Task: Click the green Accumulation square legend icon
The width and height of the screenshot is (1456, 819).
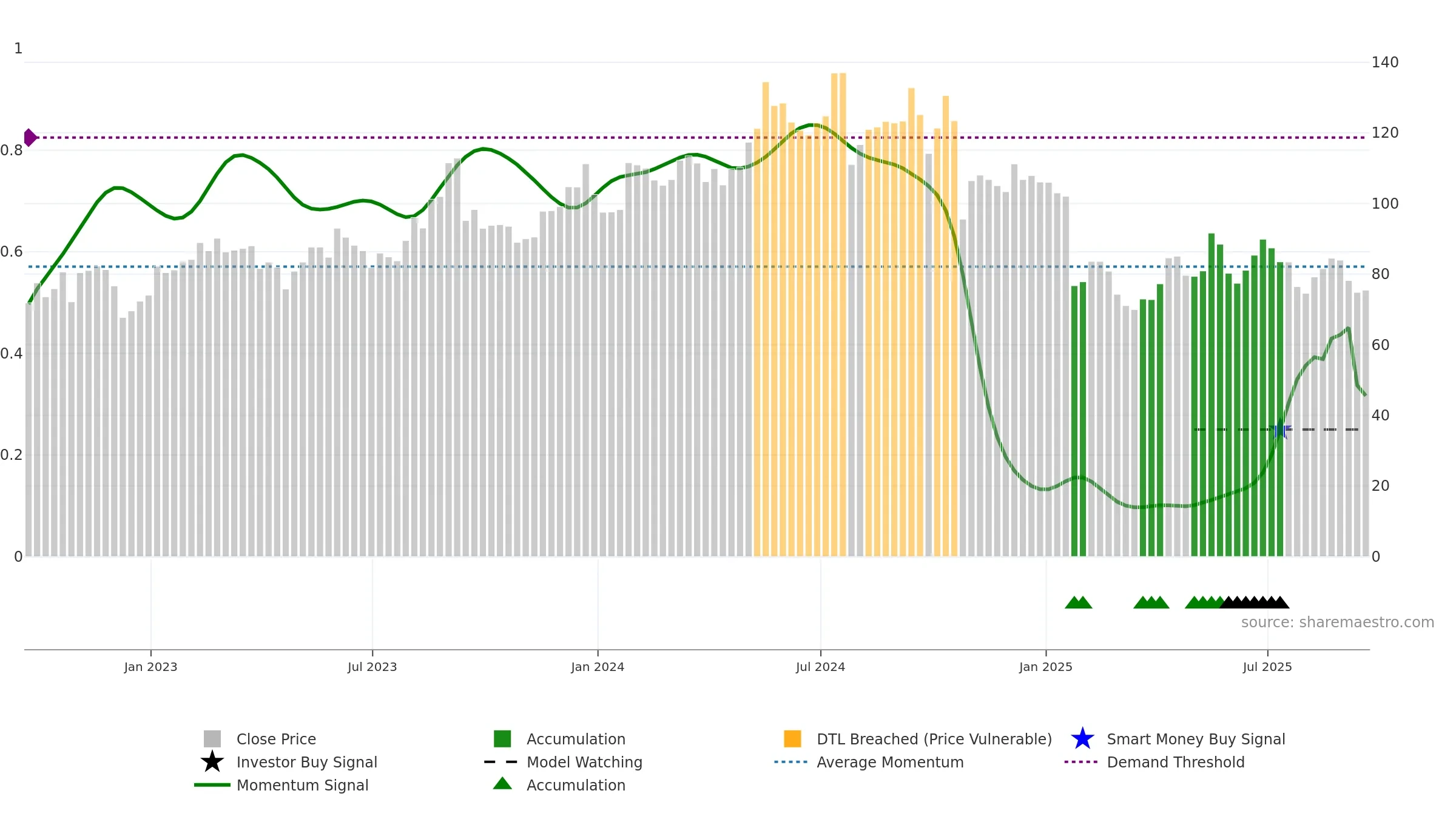Action: [502, 739]
